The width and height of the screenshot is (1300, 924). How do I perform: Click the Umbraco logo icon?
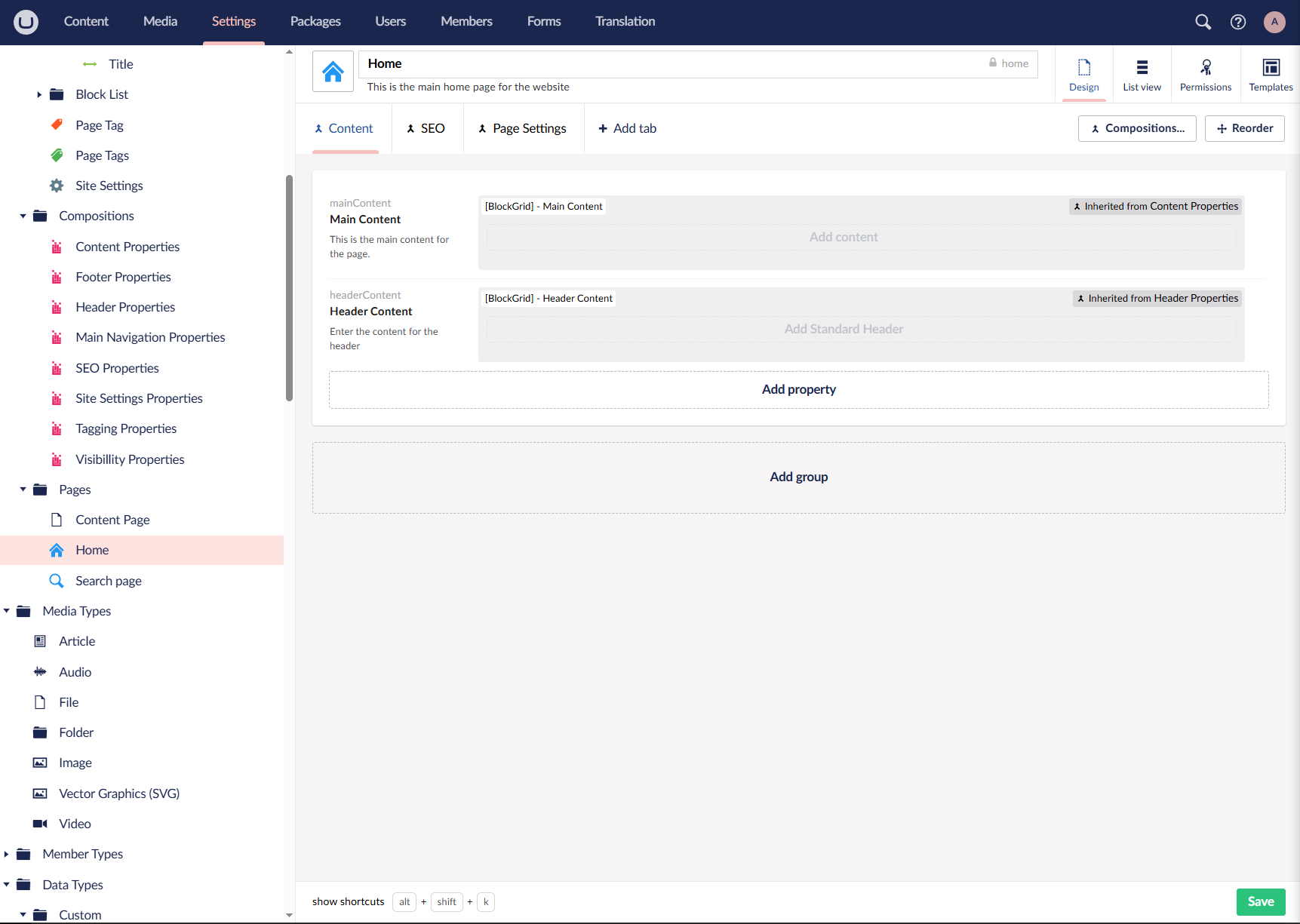coord(26,22)
